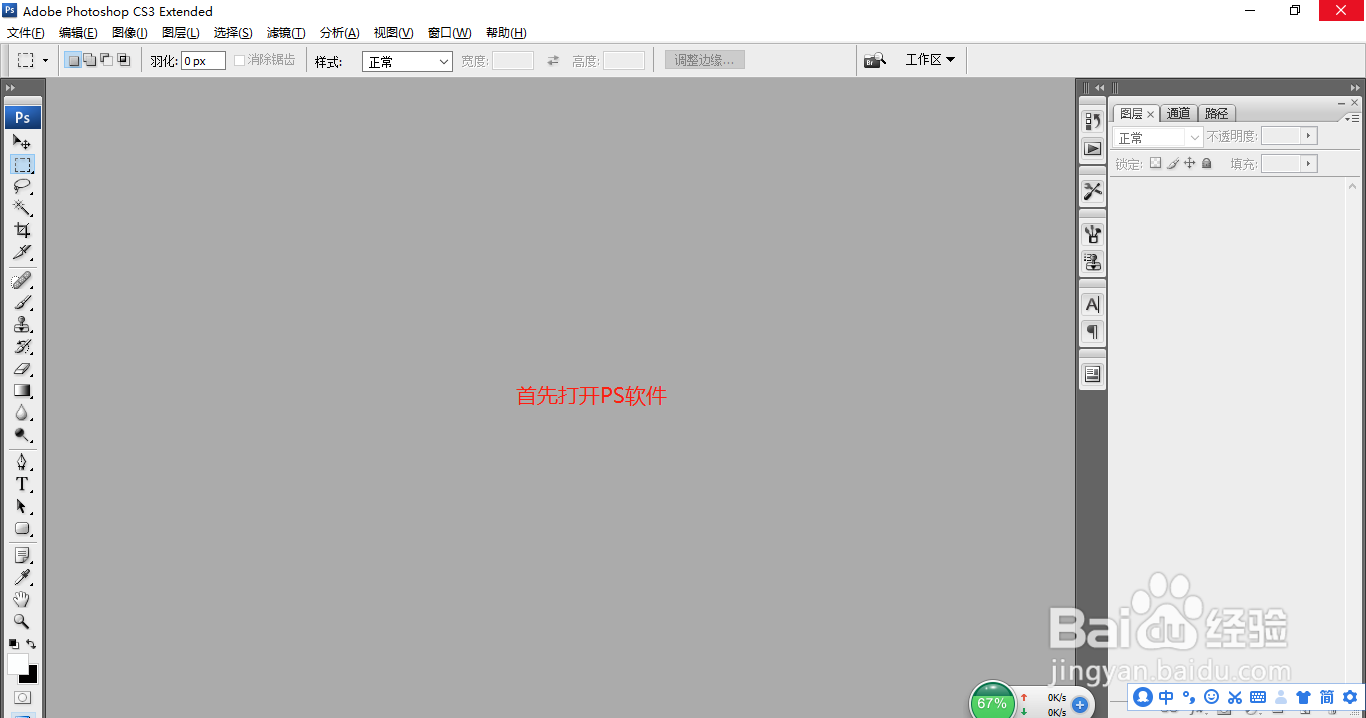
Task: Choose Intersect with Selection mode button
Action: tap(123, 60)
